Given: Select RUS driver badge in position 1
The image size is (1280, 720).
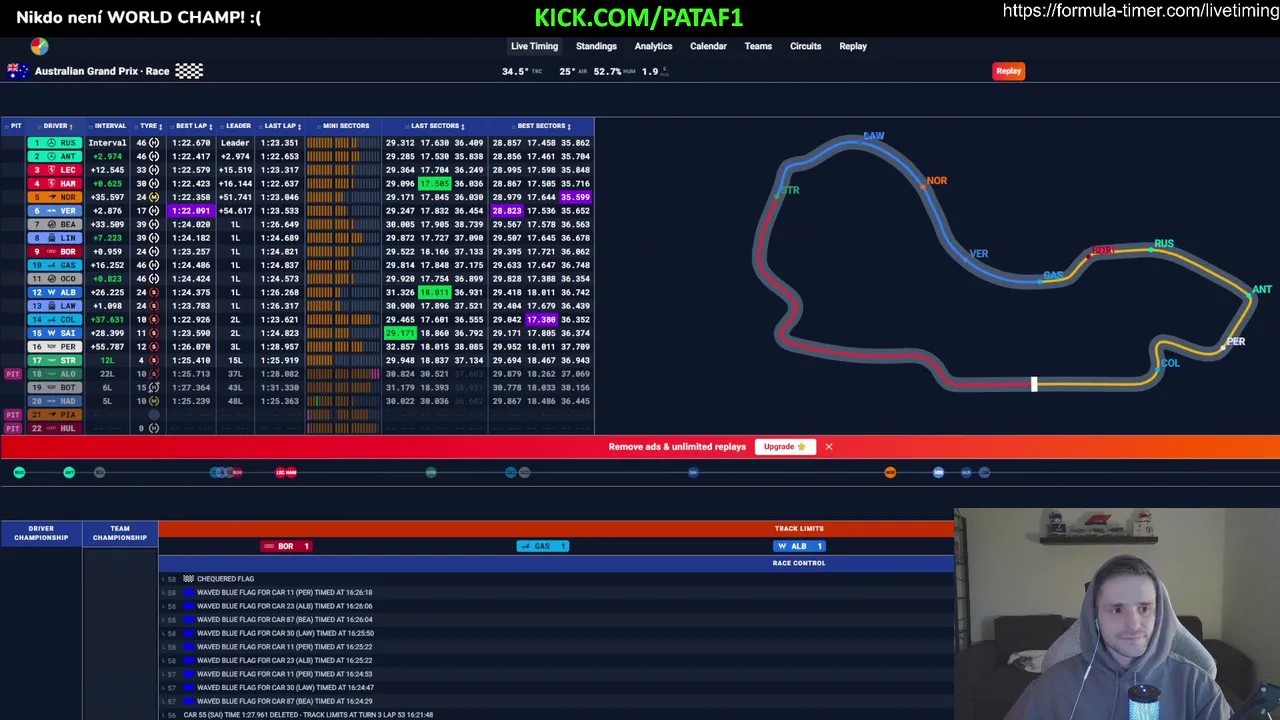Looking at the screenshot, I should [55, 143].
